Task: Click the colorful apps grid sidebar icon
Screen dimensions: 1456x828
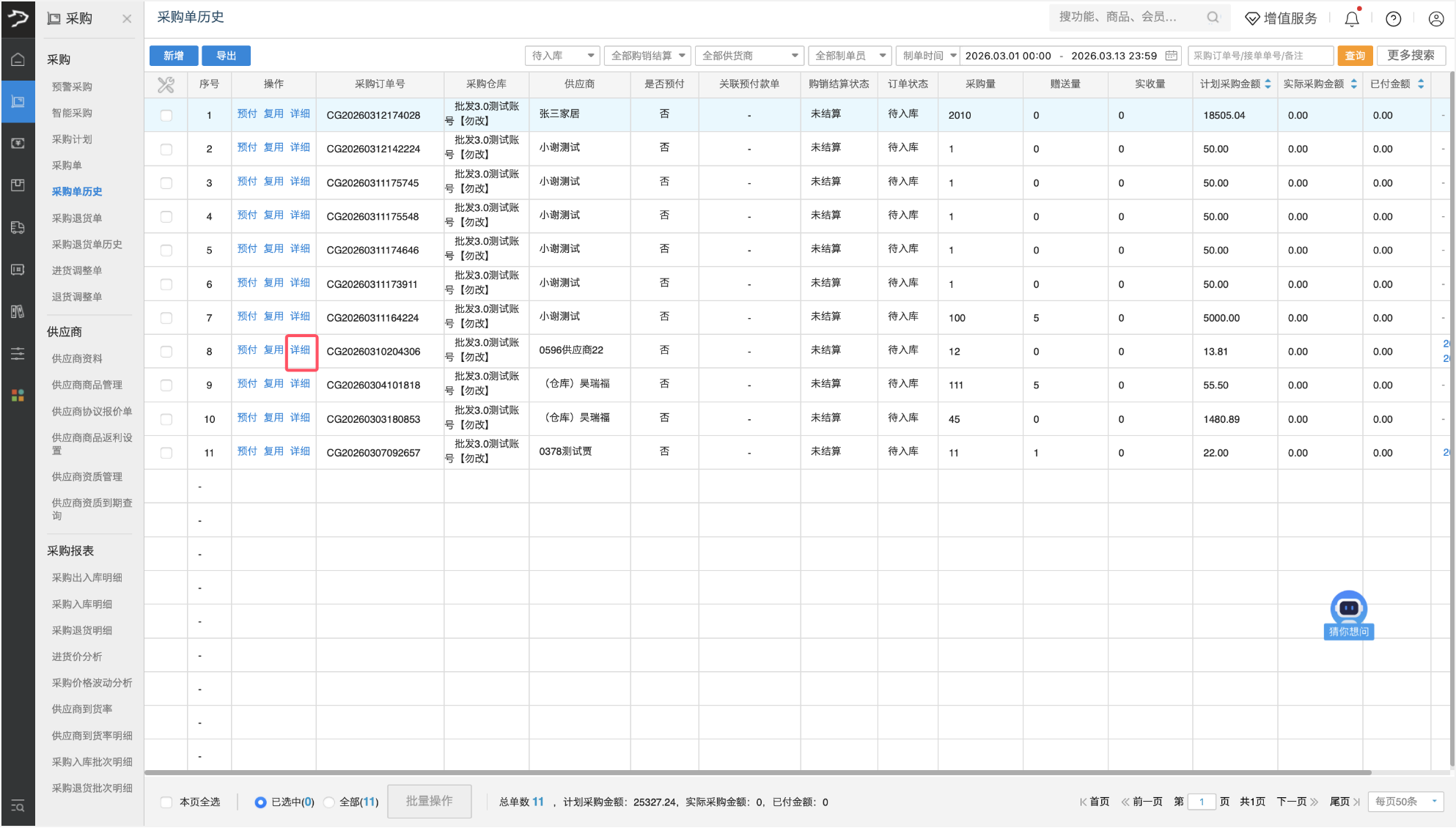Action: (18, 396)
